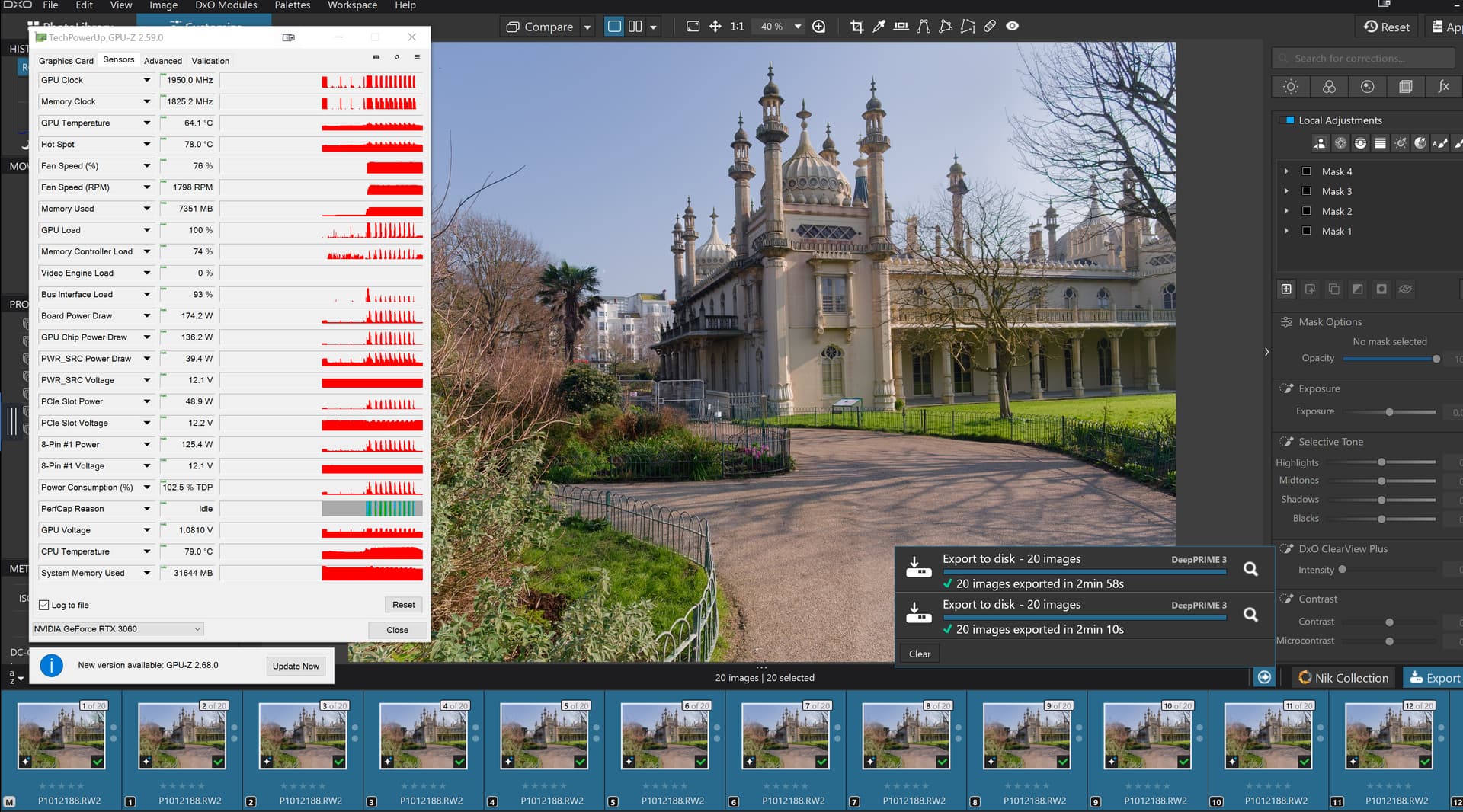Open the NVIDIA GeForce RTX 3060 dropdown
Viewport: 1463px width, 812px height.
(x=118, y=629)
